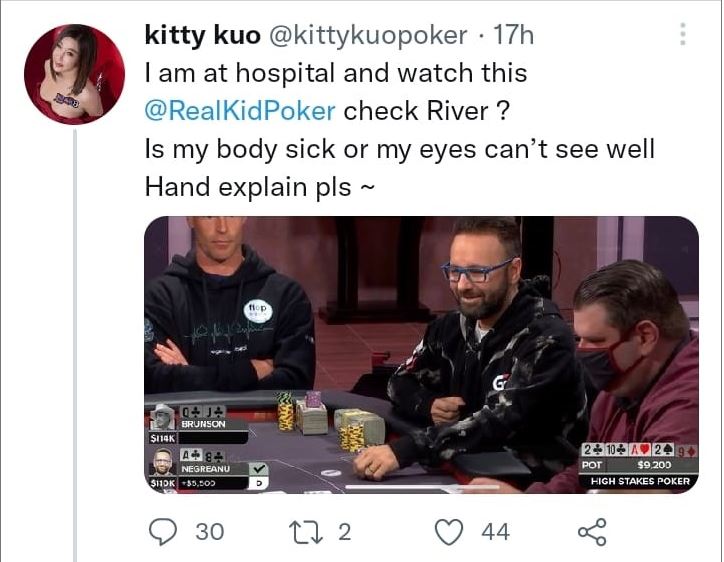724x562 pixels.
Task: Like the tweet with heart icon
Action: coord(449,532)
